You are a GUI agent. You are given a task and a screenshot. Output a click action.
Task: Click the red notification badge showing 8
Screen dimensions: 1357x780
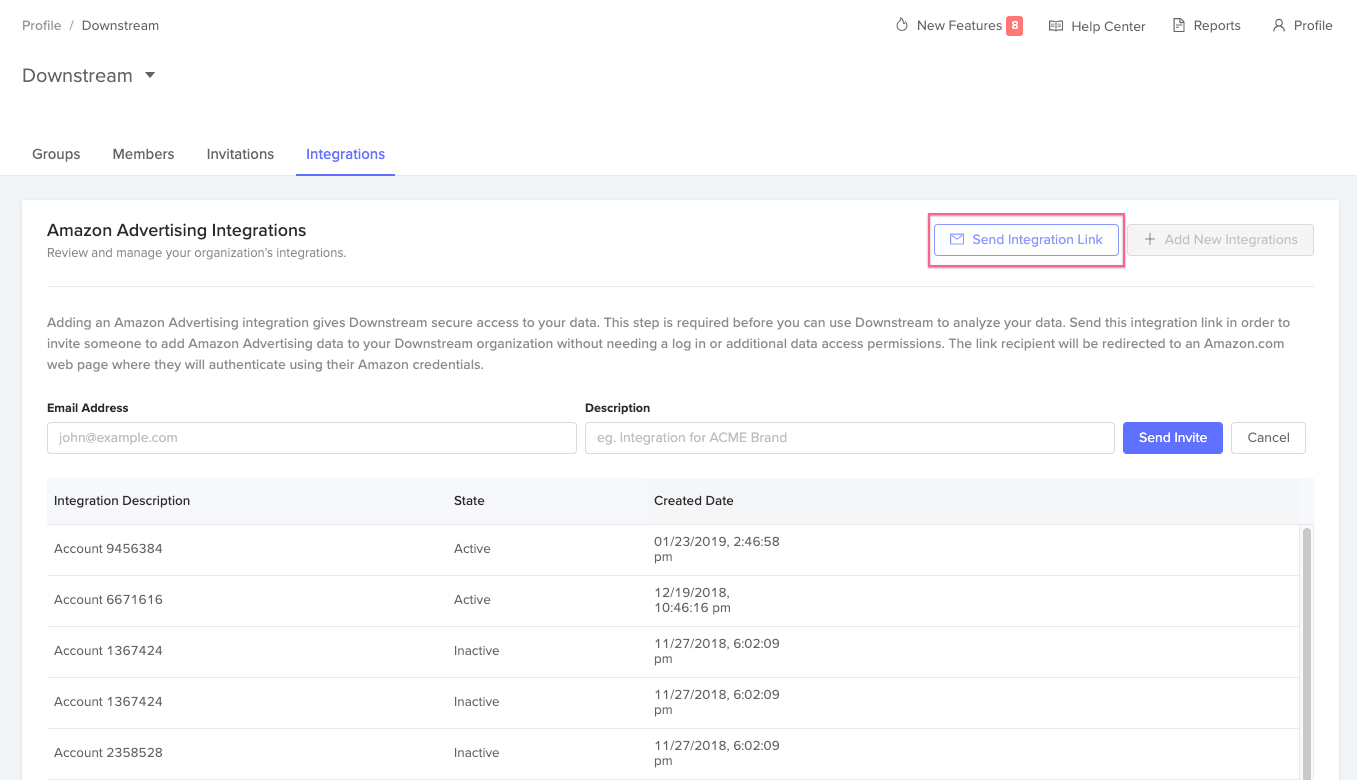pyautogui.click(x=1014, y=25)
